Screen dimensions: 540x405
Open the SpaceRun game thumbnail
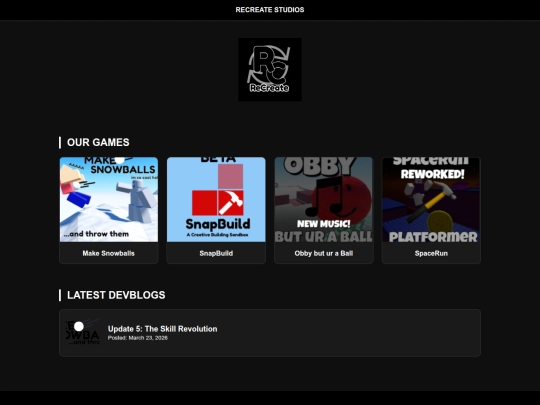pos(431,199)
